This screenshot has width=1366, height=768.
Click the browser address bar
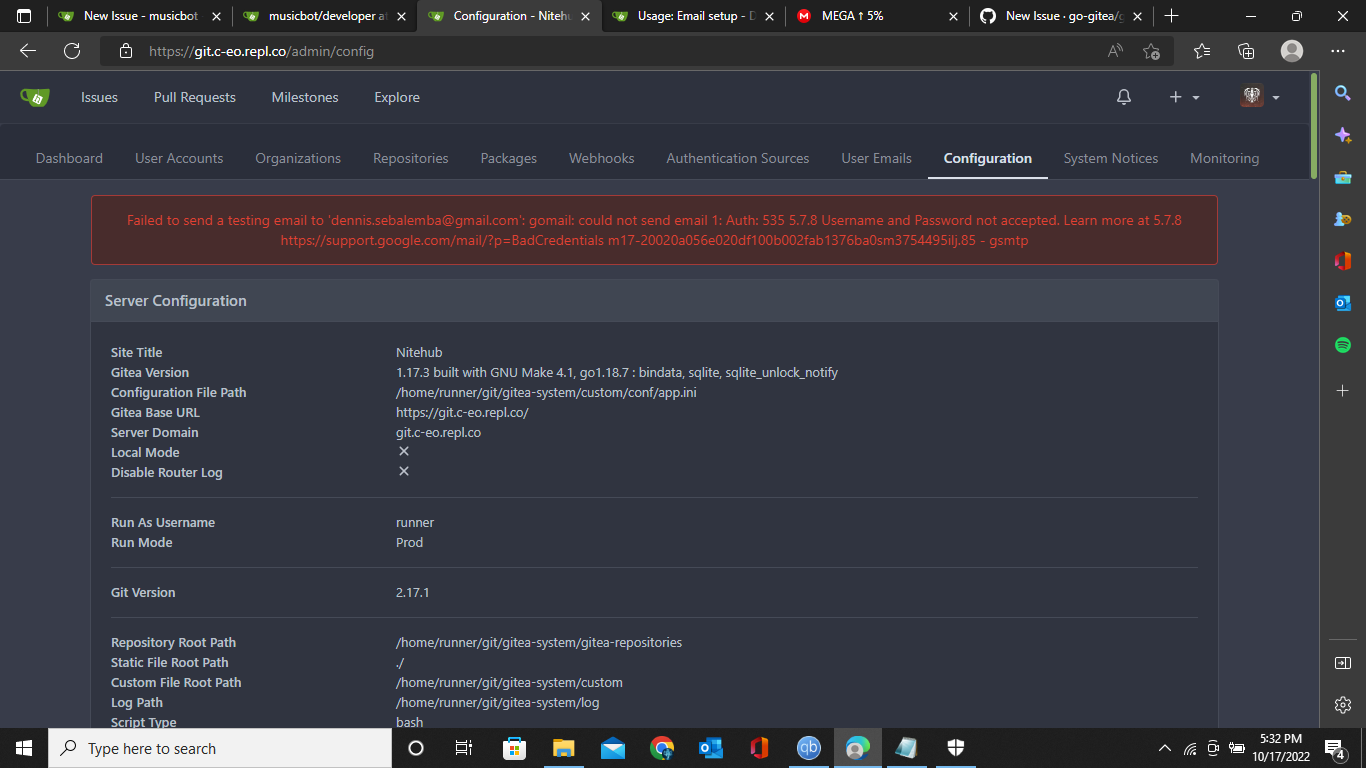400,50
